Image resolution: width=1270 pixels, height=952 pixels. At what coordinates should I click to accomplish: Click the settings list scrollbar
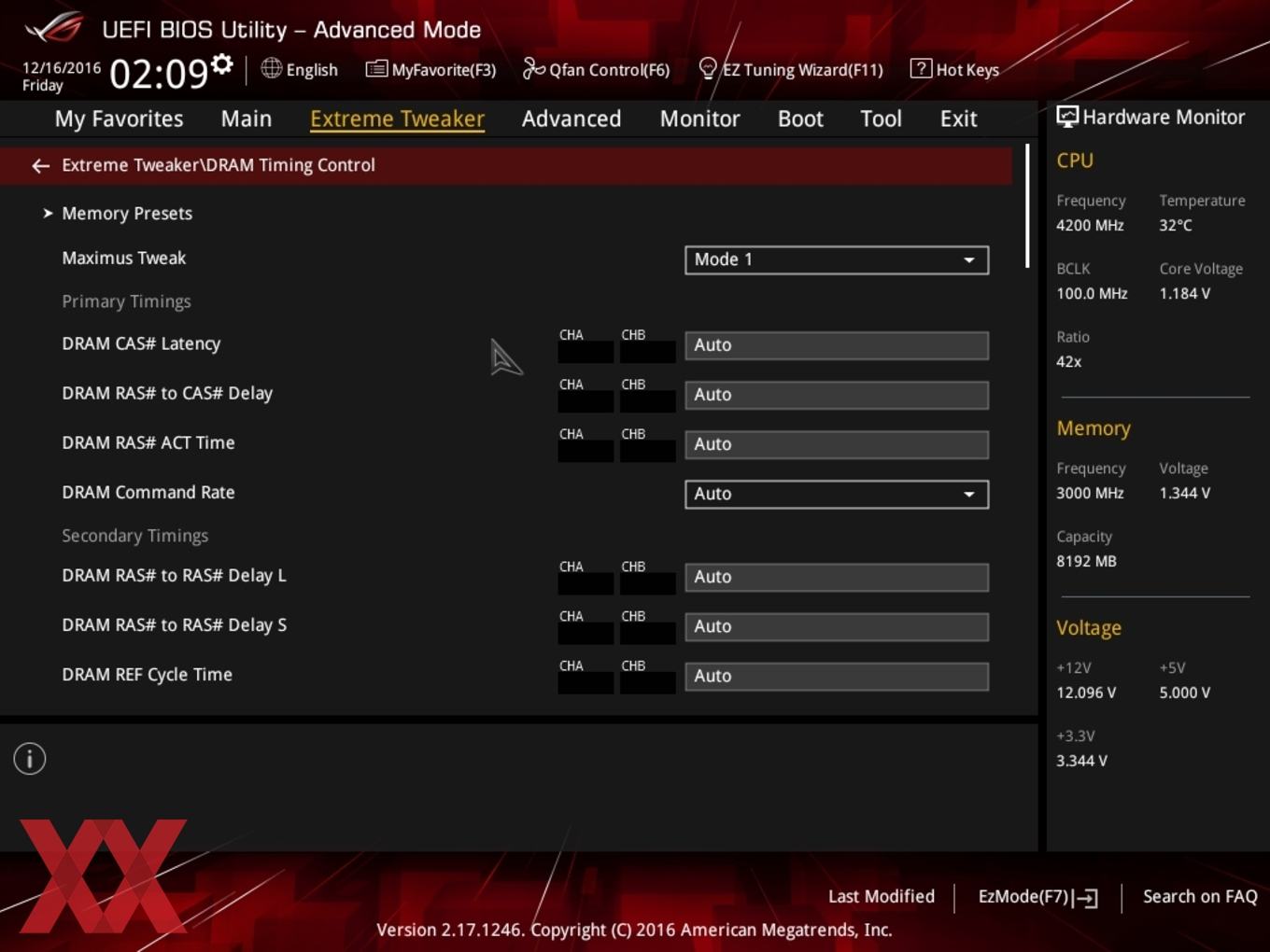click(1027, 206)
